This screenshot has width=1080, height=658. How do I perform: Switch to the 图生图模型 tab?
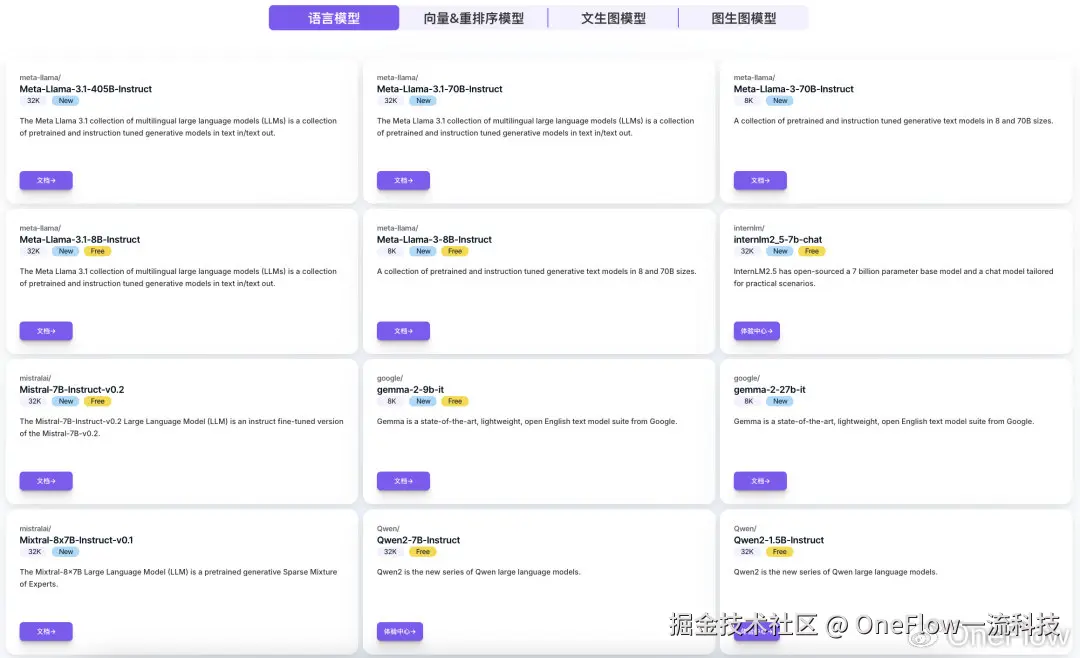(x=743, y=18)
